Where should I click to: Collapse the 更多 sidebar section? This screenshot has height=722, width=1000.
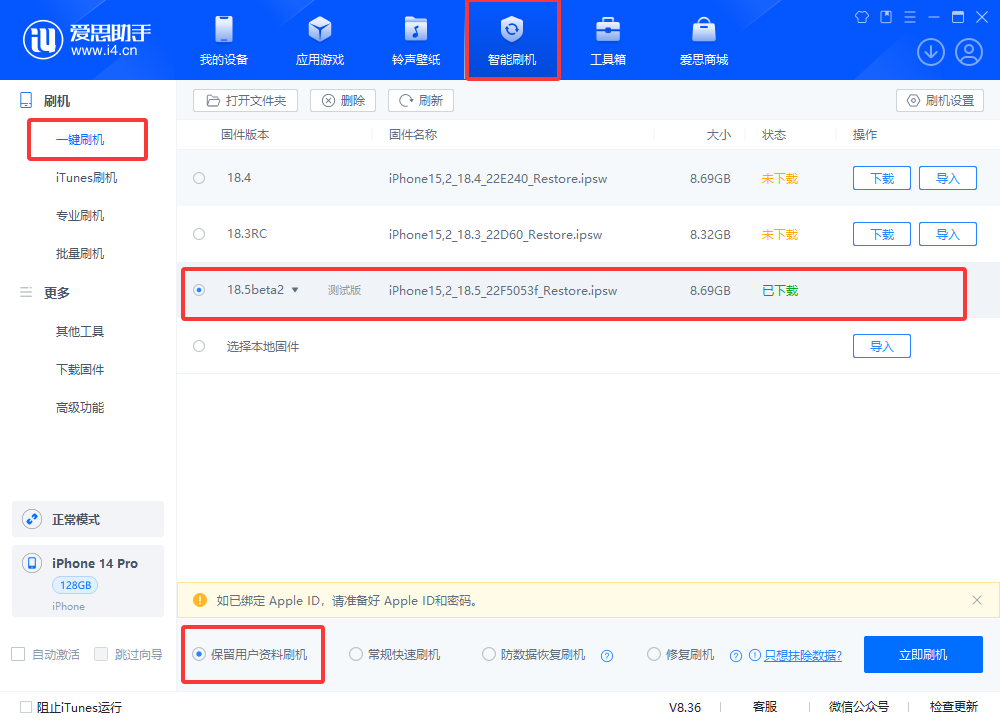27,293
